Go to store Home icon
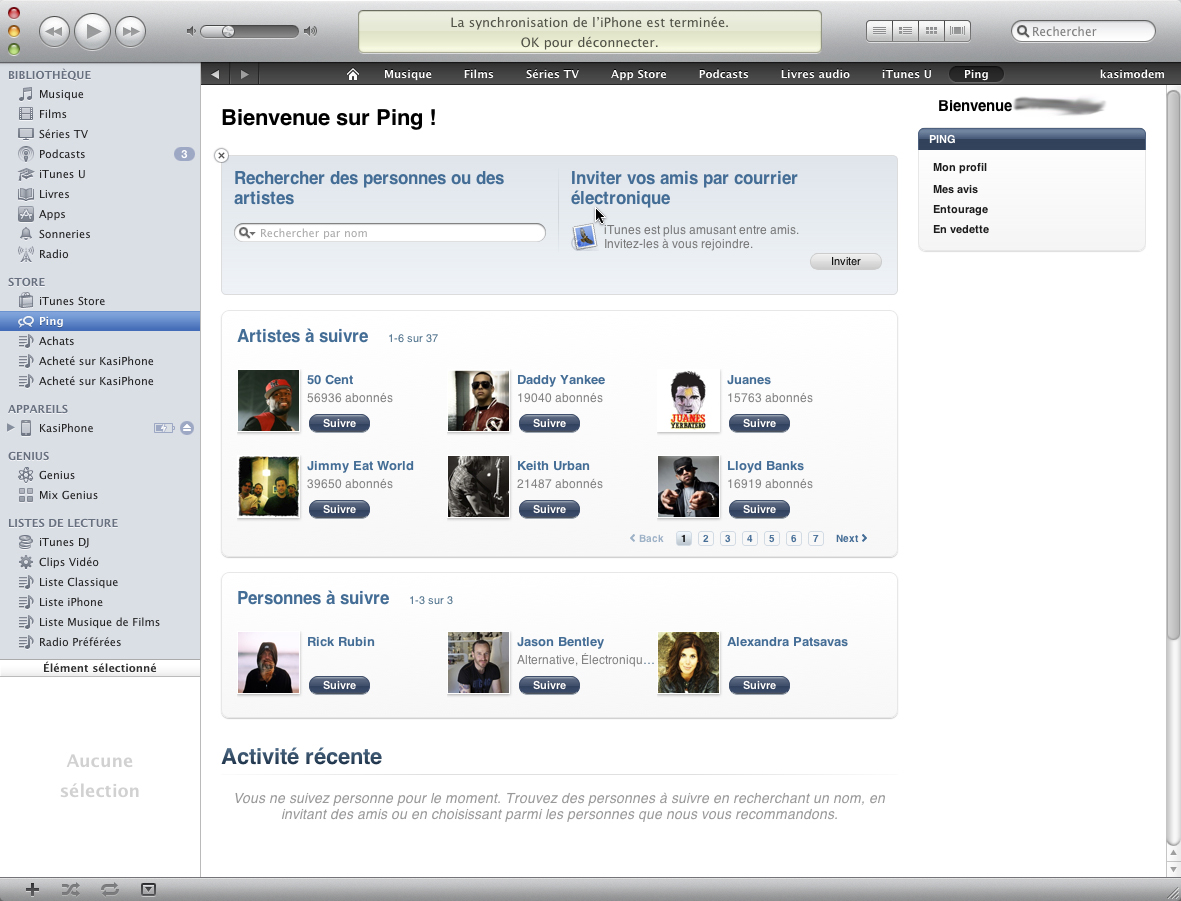Viewport: 1181px width, 901px height. click(x=352, y=74)
